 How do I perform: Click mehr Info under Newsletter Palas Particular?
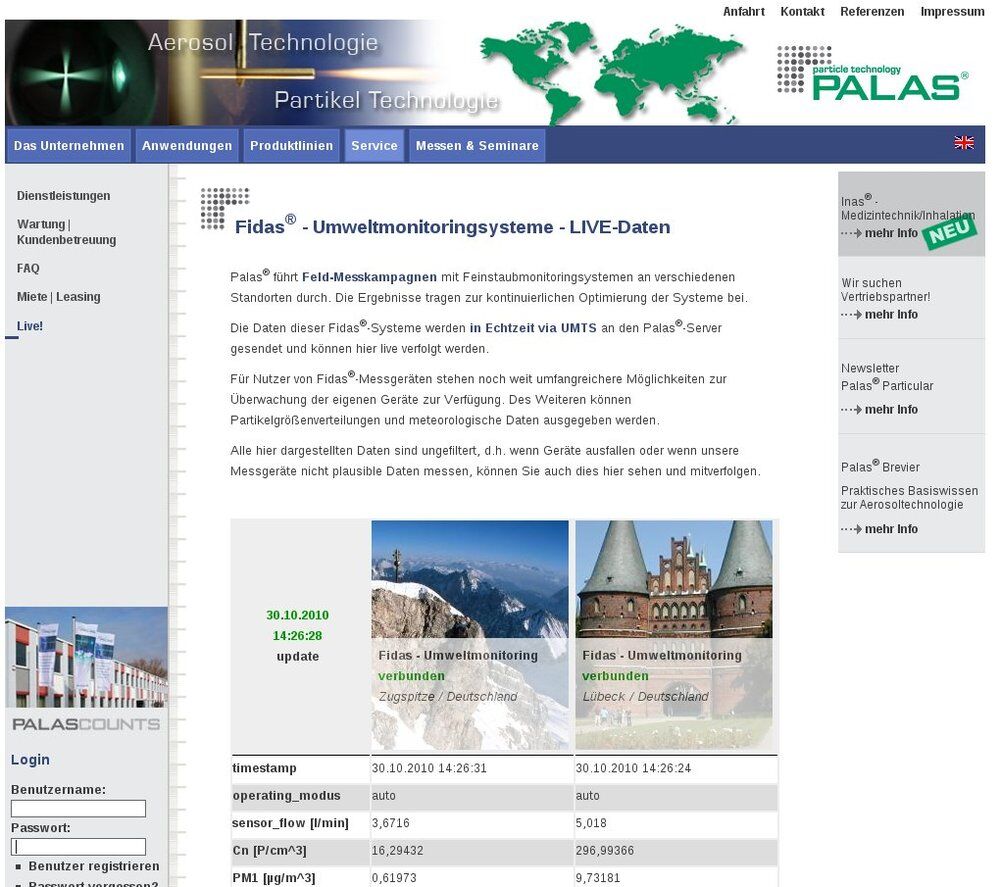890,410
